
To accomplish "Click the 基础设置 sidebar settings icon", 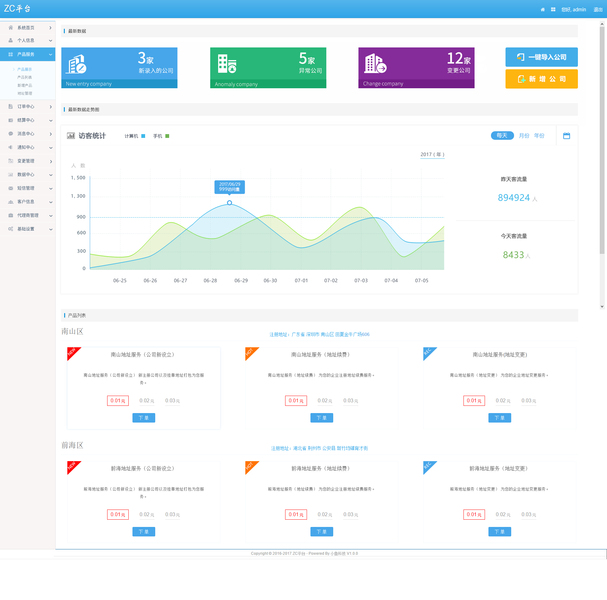I will pos(10,229).
